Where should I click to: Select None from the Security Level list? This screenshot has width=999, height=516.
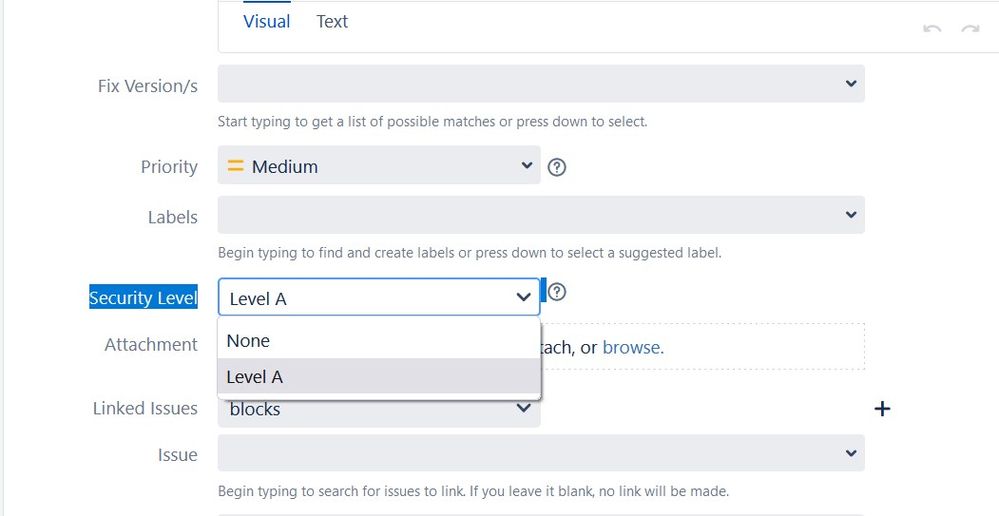(x=379, y=341)
